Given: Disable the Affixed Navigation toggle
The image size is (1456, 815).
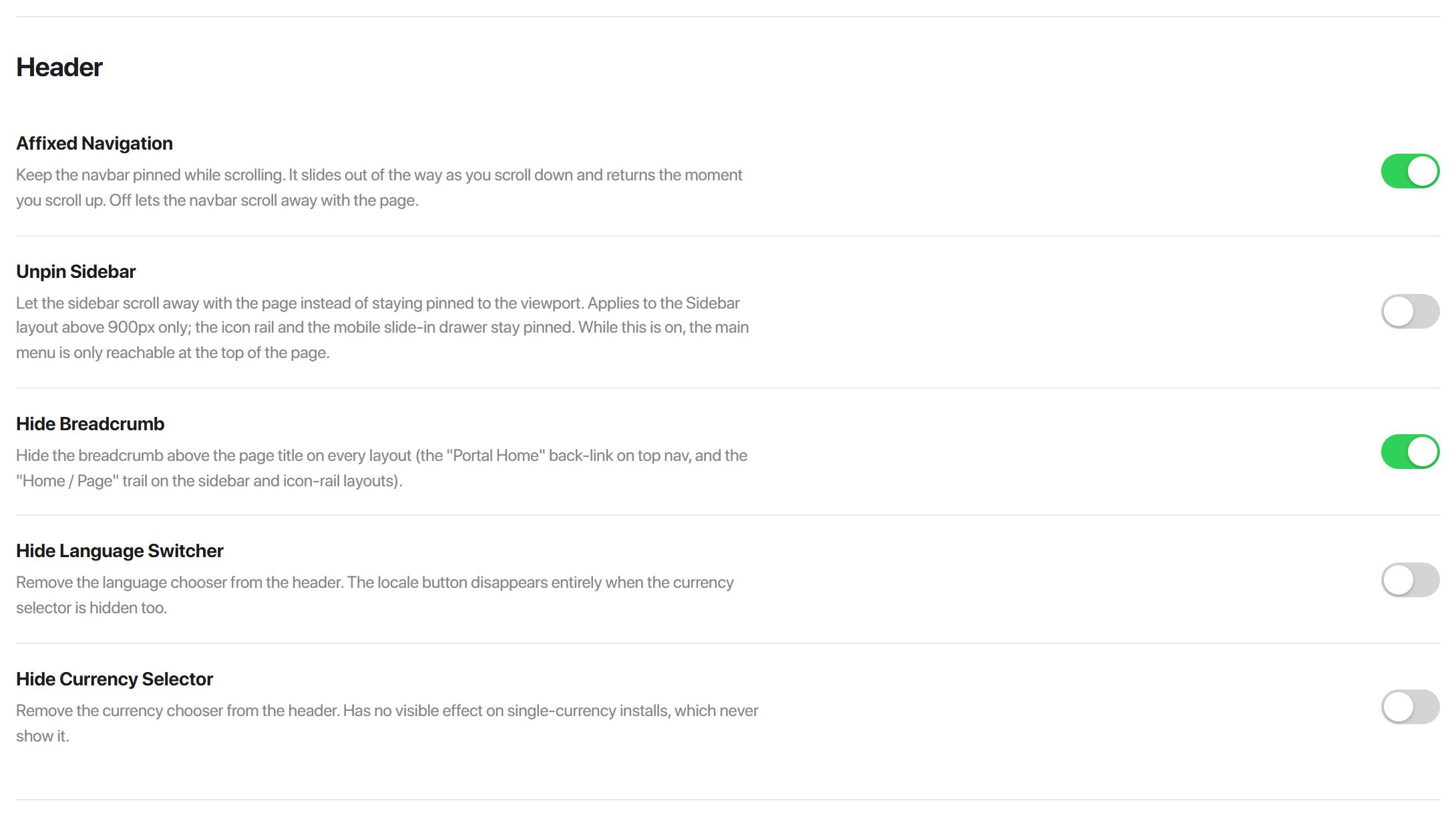Looking at the screenshot, I should (x=1410, y=171).
